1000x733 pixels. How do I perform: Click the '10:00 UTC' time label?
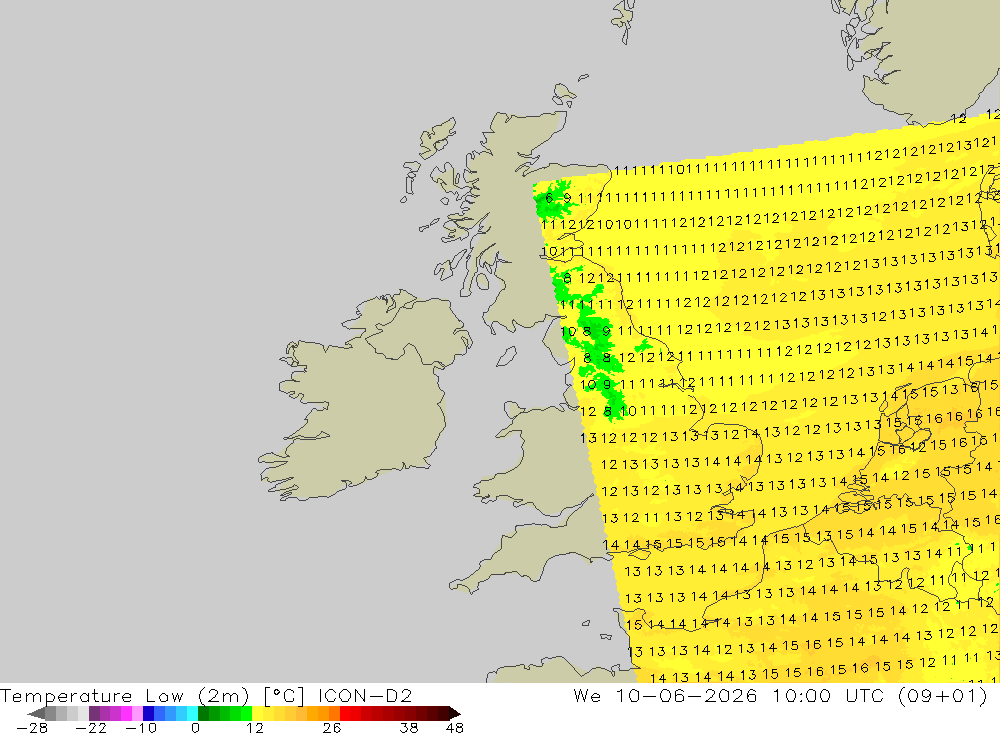click(828, 695)
